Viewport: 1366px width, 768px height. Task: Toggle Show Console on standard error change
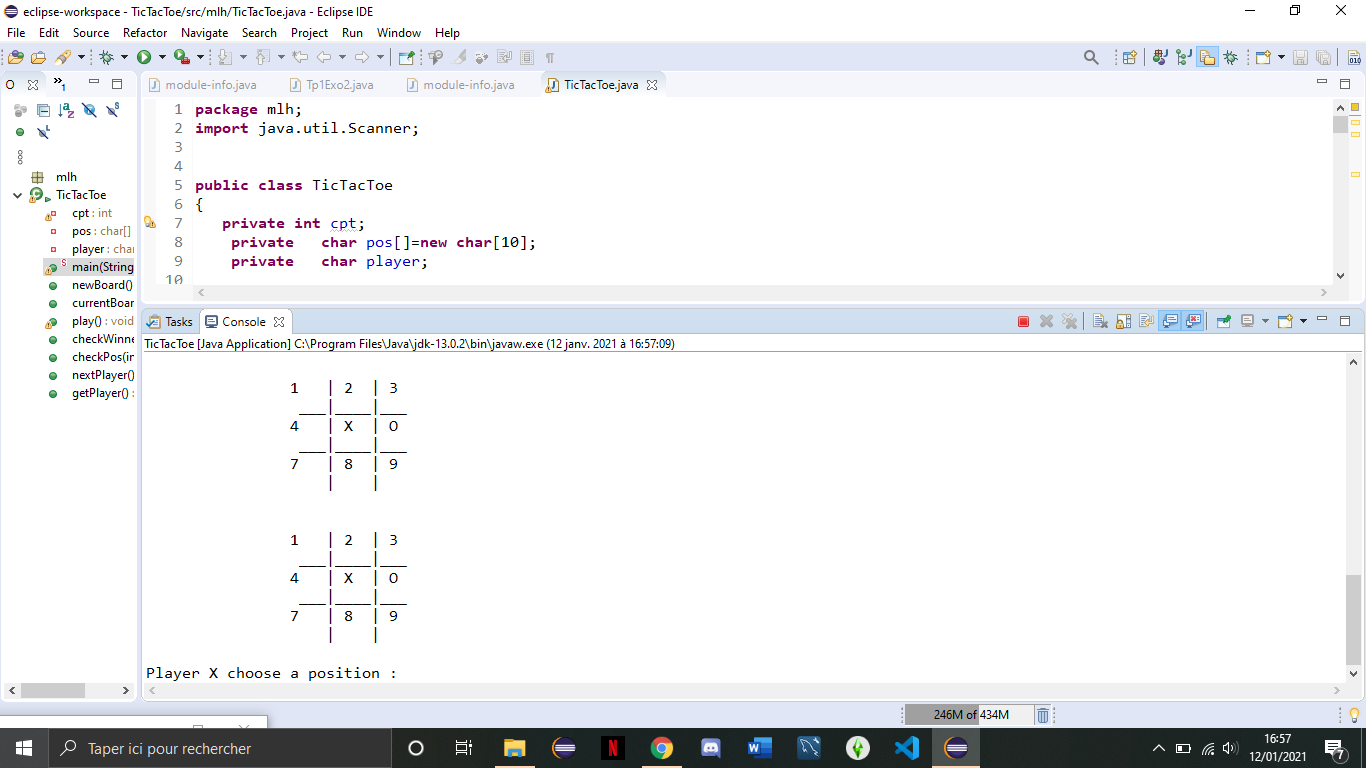click(1193, 321)
